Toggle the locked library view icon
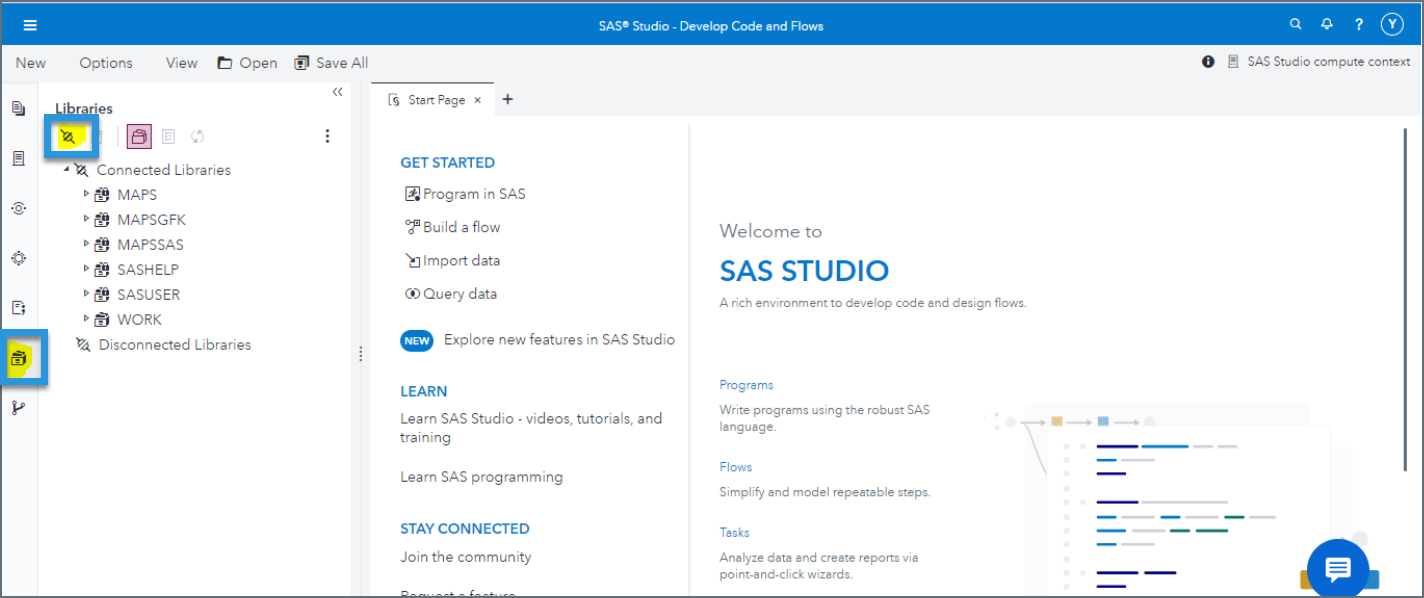 tap(139, 136)
